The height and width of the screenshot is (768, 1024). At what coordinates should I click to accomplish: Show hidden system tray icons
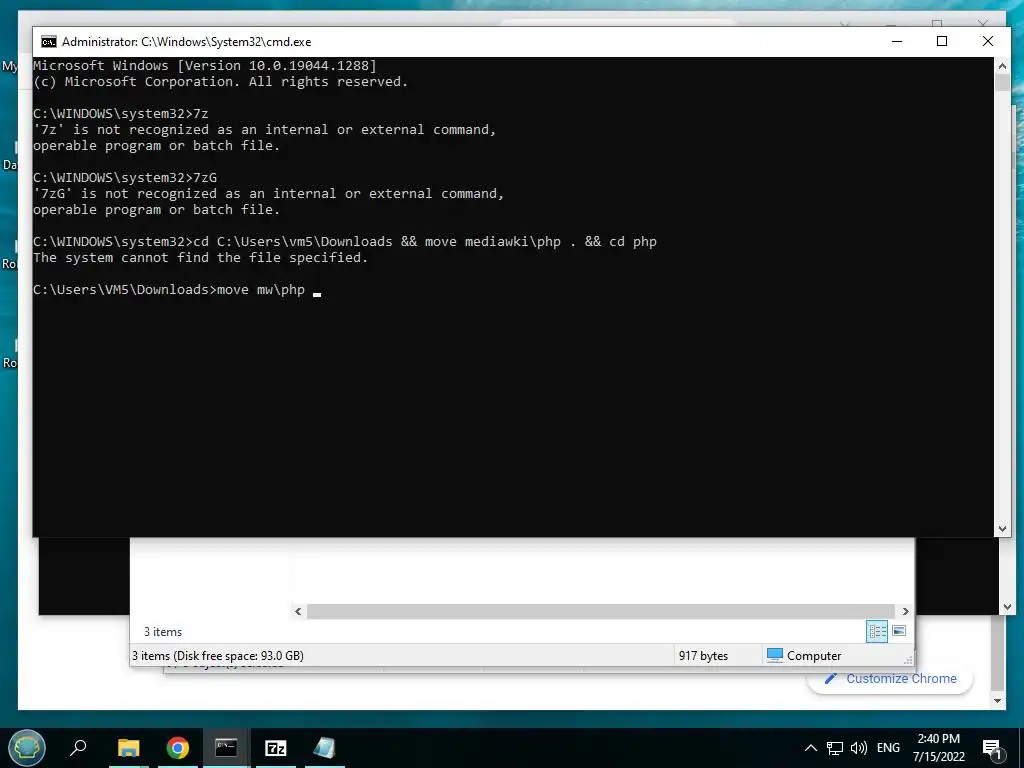click(810, 748)
